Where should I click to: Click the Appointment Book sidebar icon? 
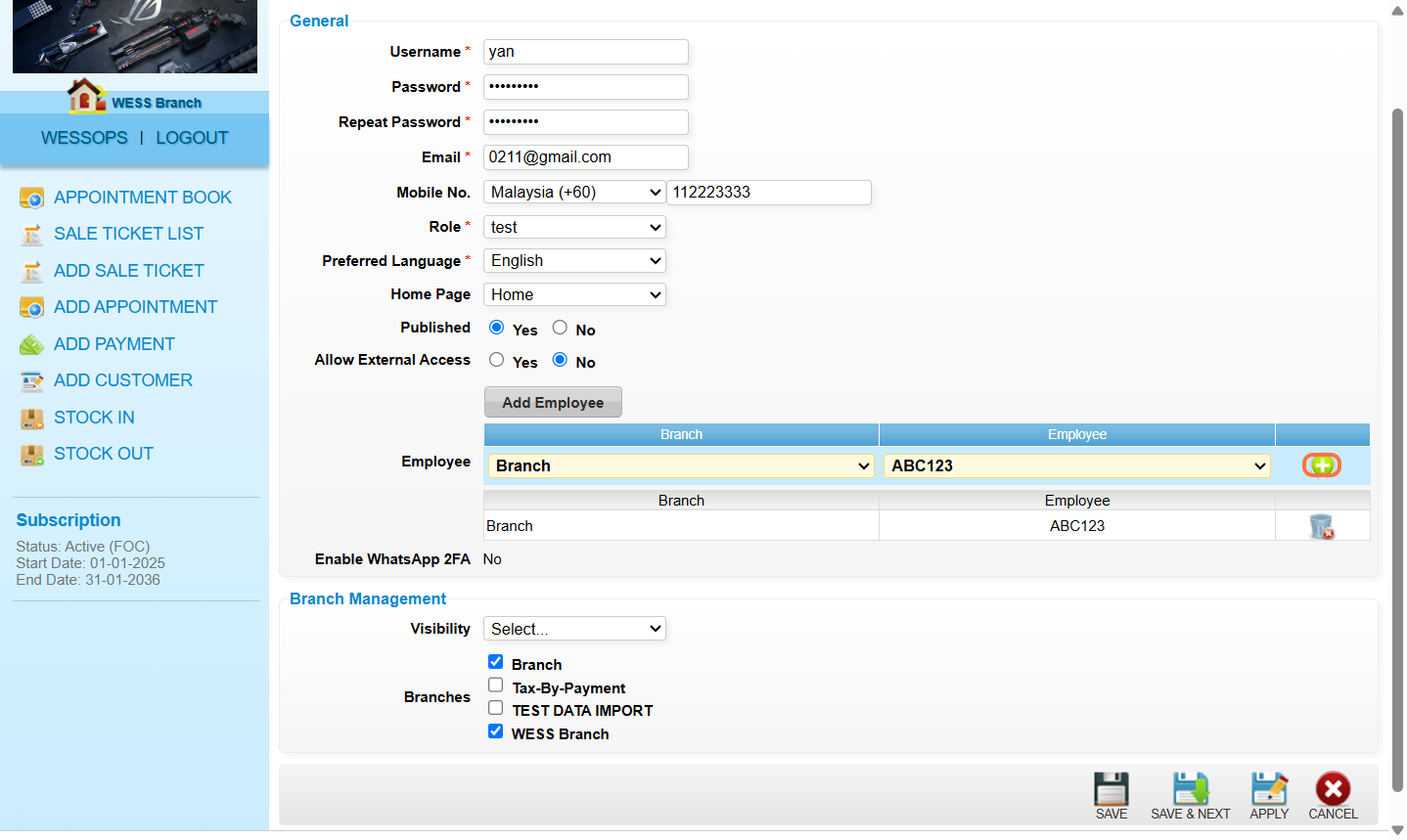point(32,199)
